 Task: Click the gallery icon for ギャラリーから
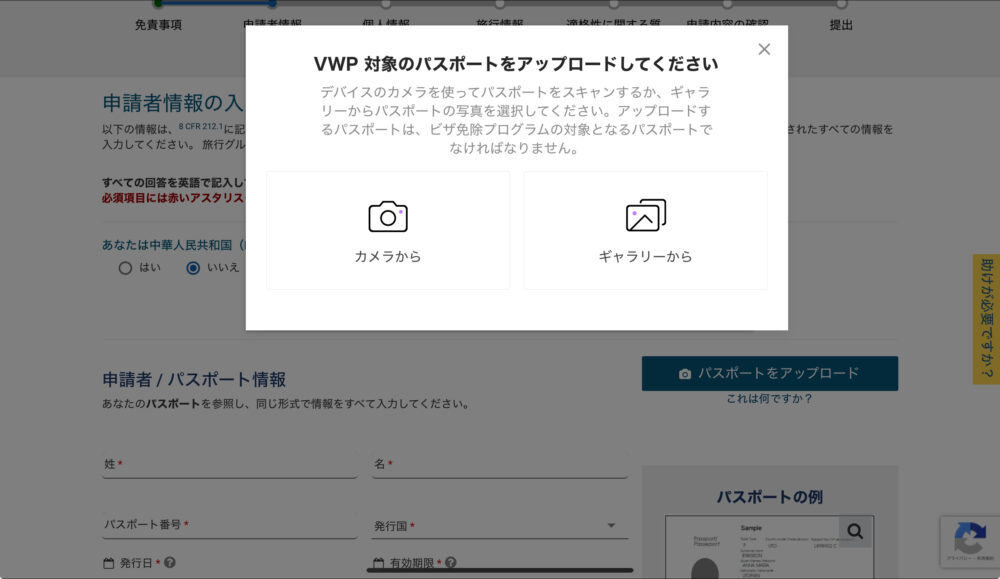coord(645,216)
